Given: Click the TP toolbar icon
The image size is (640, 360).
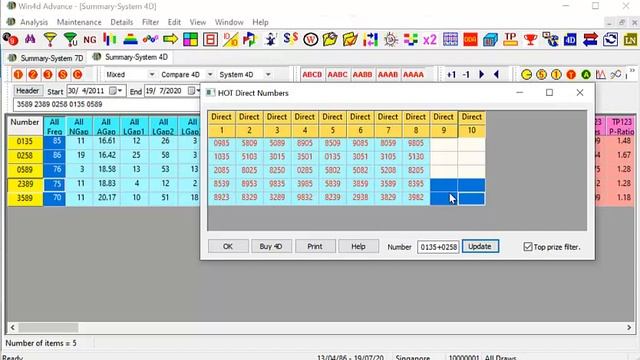Looking at the screenshot, I should click(x=510, y=39).
